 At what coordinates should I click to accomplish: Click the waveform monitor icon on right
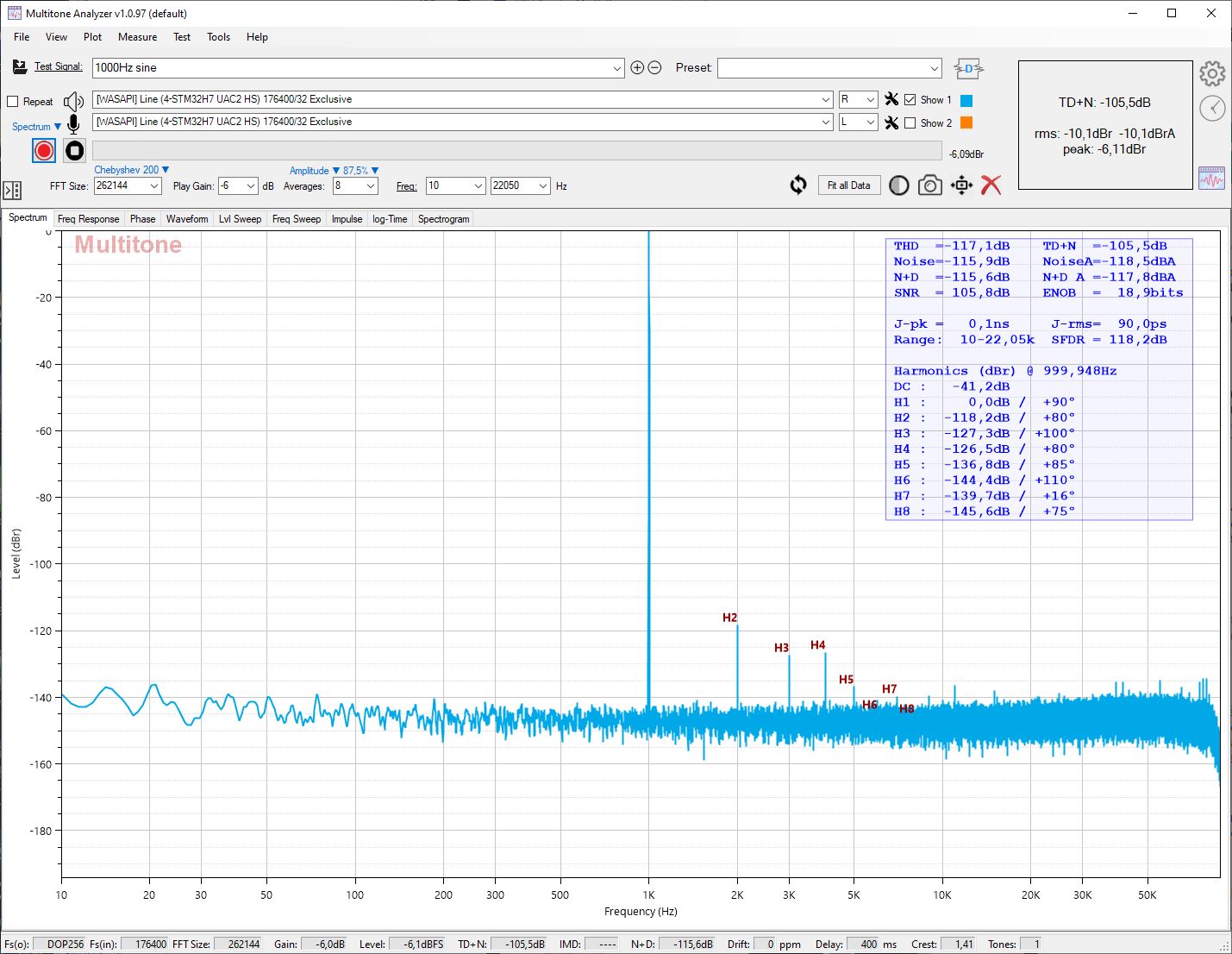1211,178
